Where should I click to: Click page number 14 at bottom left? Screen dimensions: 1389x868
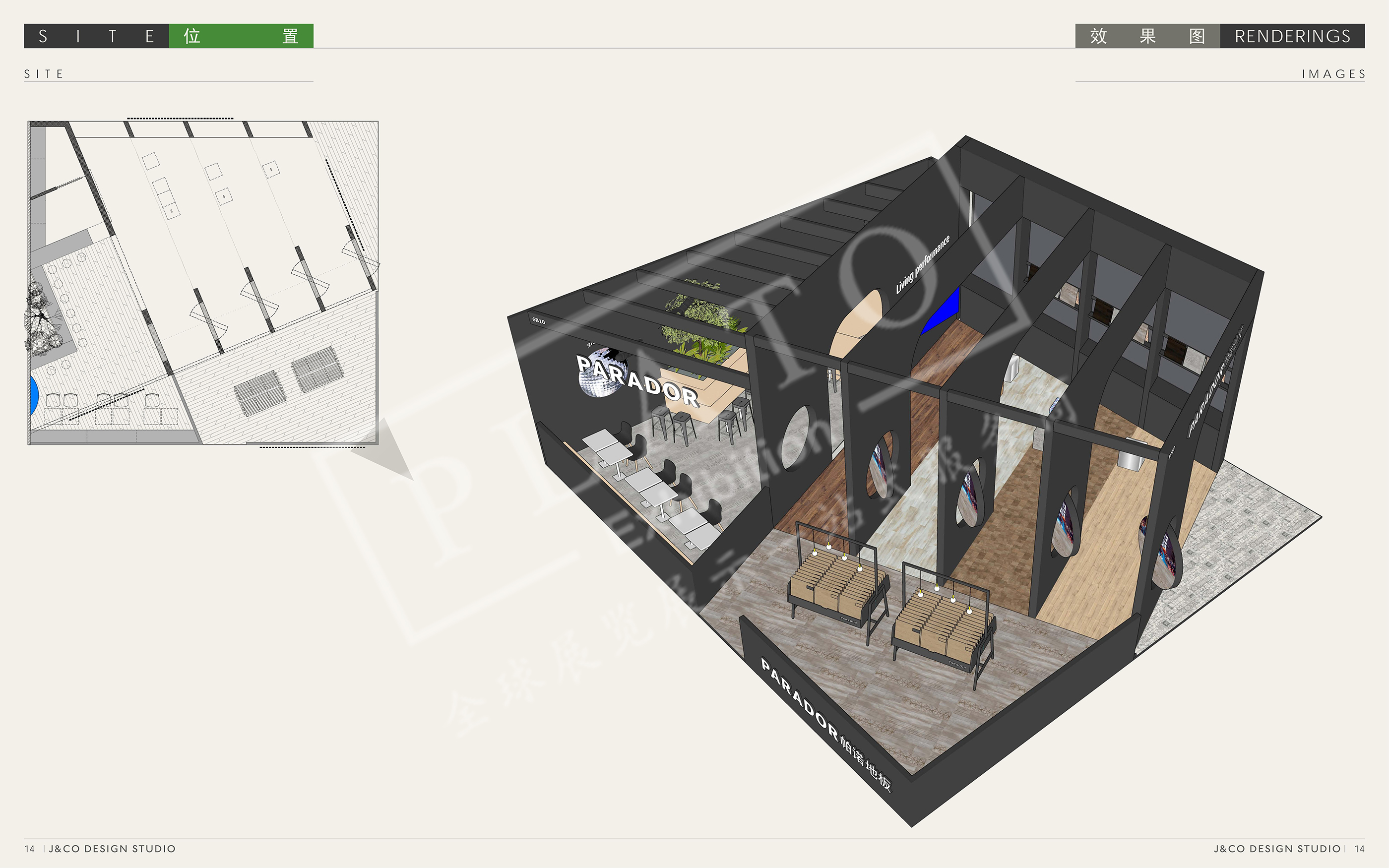[30, 849]
